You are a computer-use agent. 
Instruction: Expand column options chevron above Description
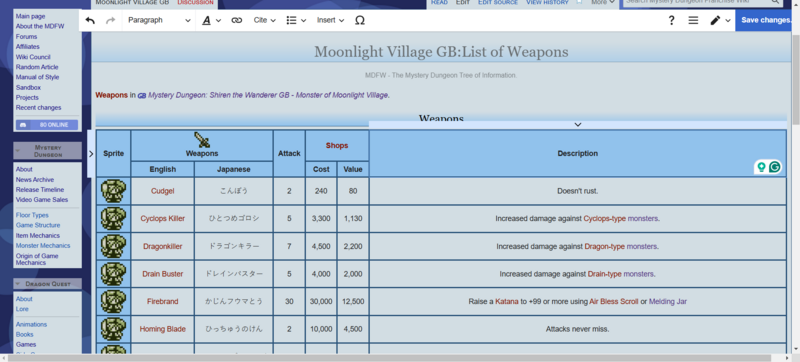[578, 124]
